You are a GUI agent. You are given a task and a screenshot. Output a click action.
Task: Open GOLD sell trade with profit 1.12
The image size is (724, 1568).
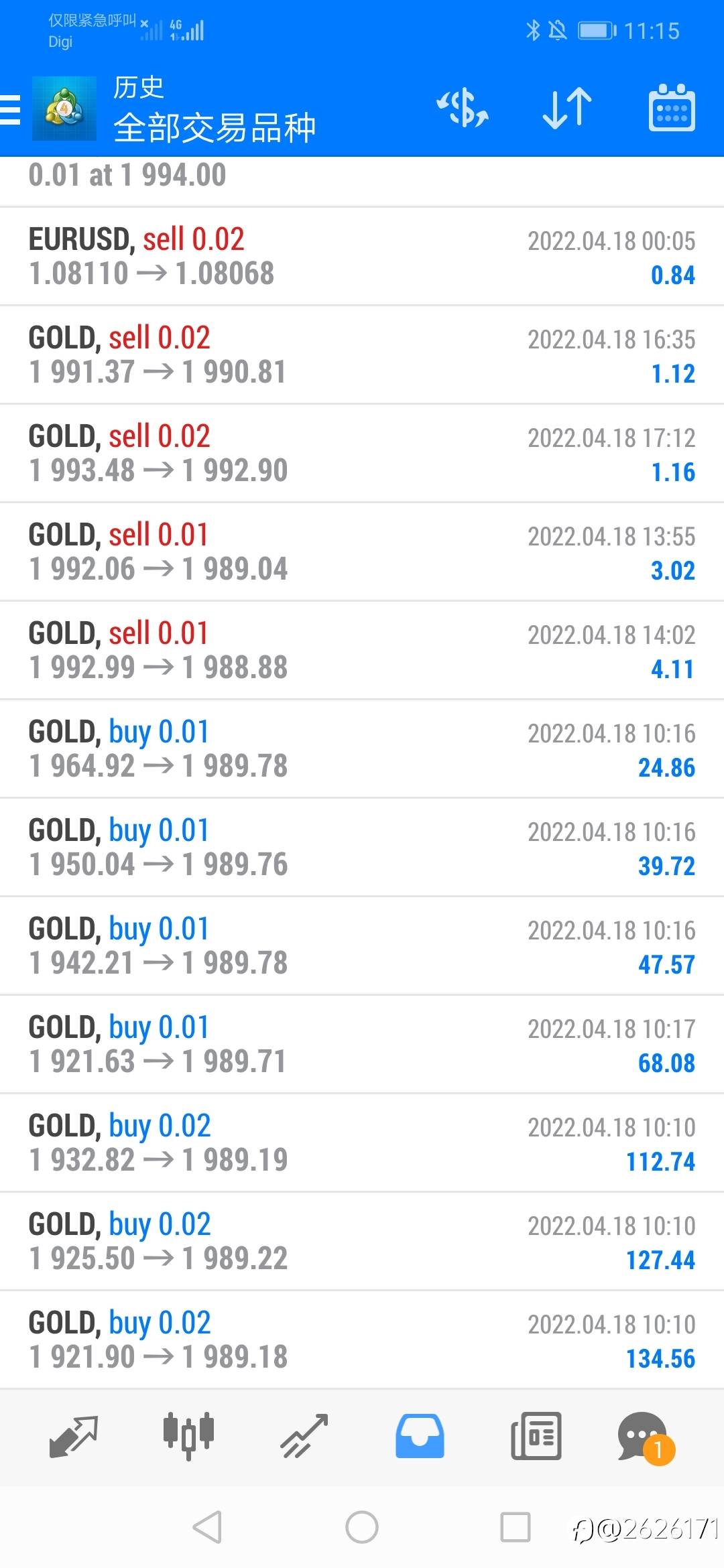click(x=362, y=355)
